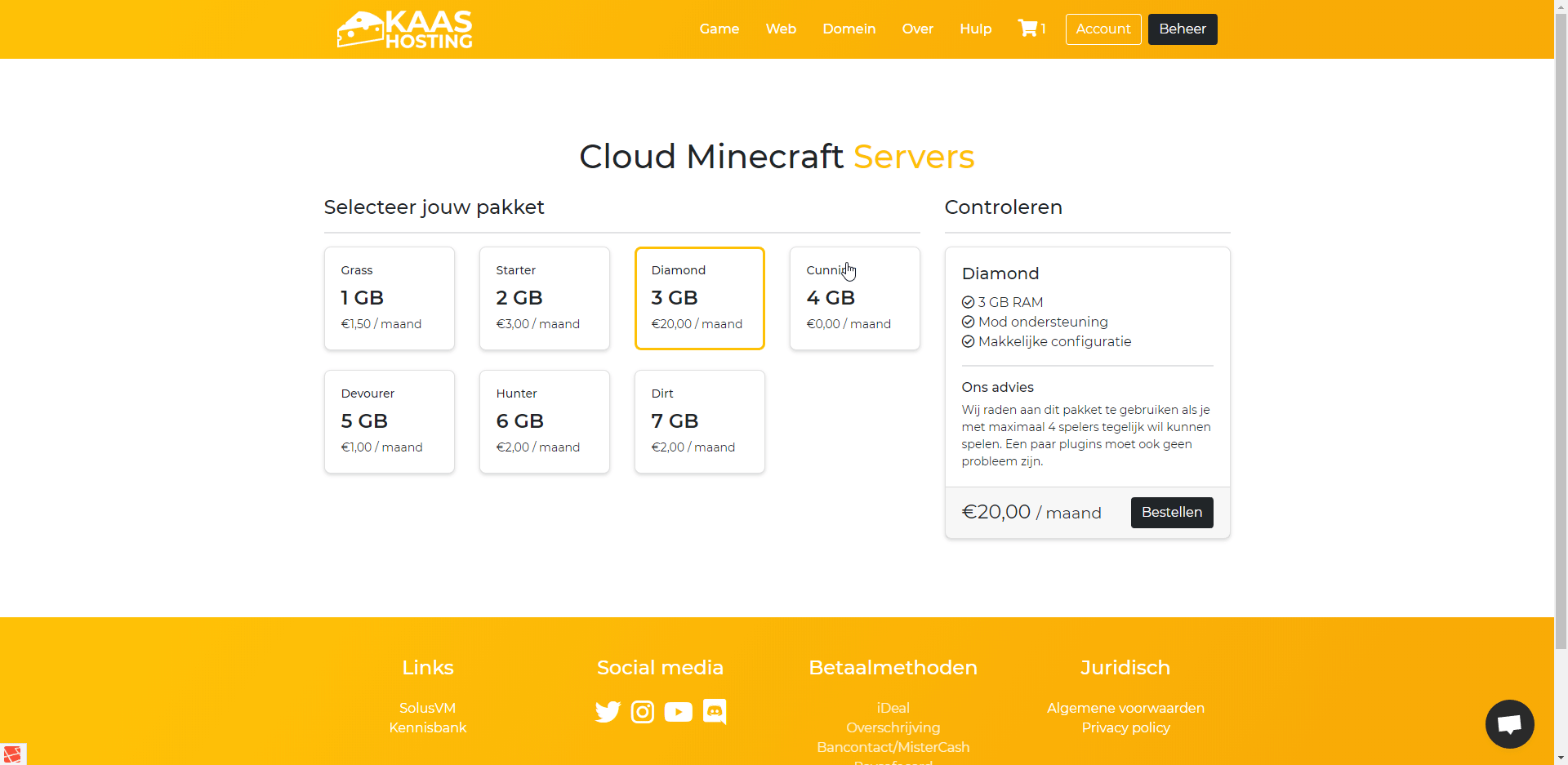Select the Grass 1 GB package
The height and width of the screenshot is (765, 1568).
tap(390, 298)
